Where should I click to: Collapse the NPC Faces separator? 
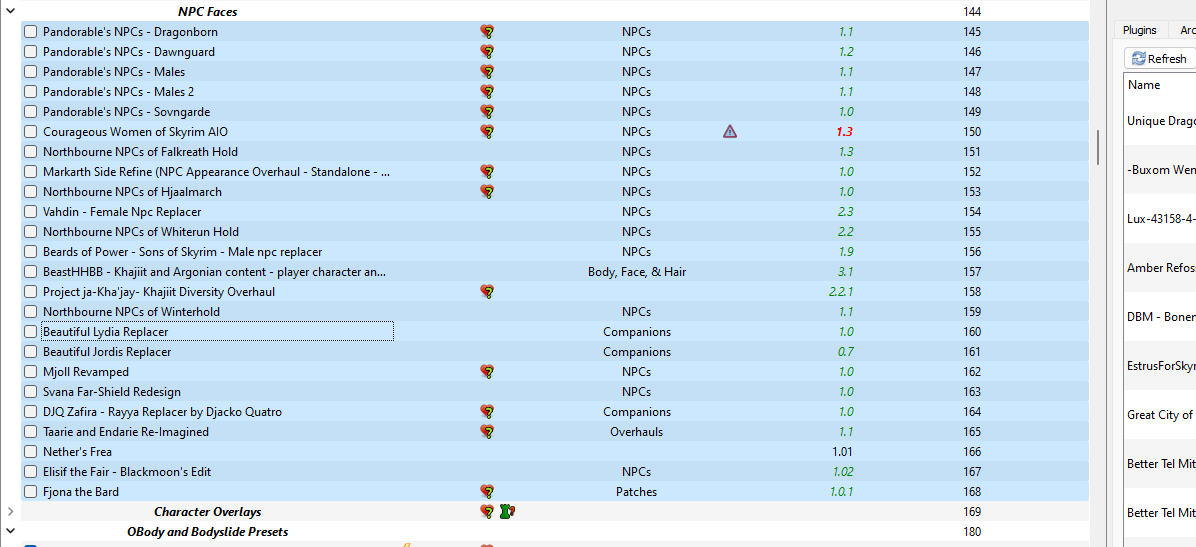tap(11, 11)
